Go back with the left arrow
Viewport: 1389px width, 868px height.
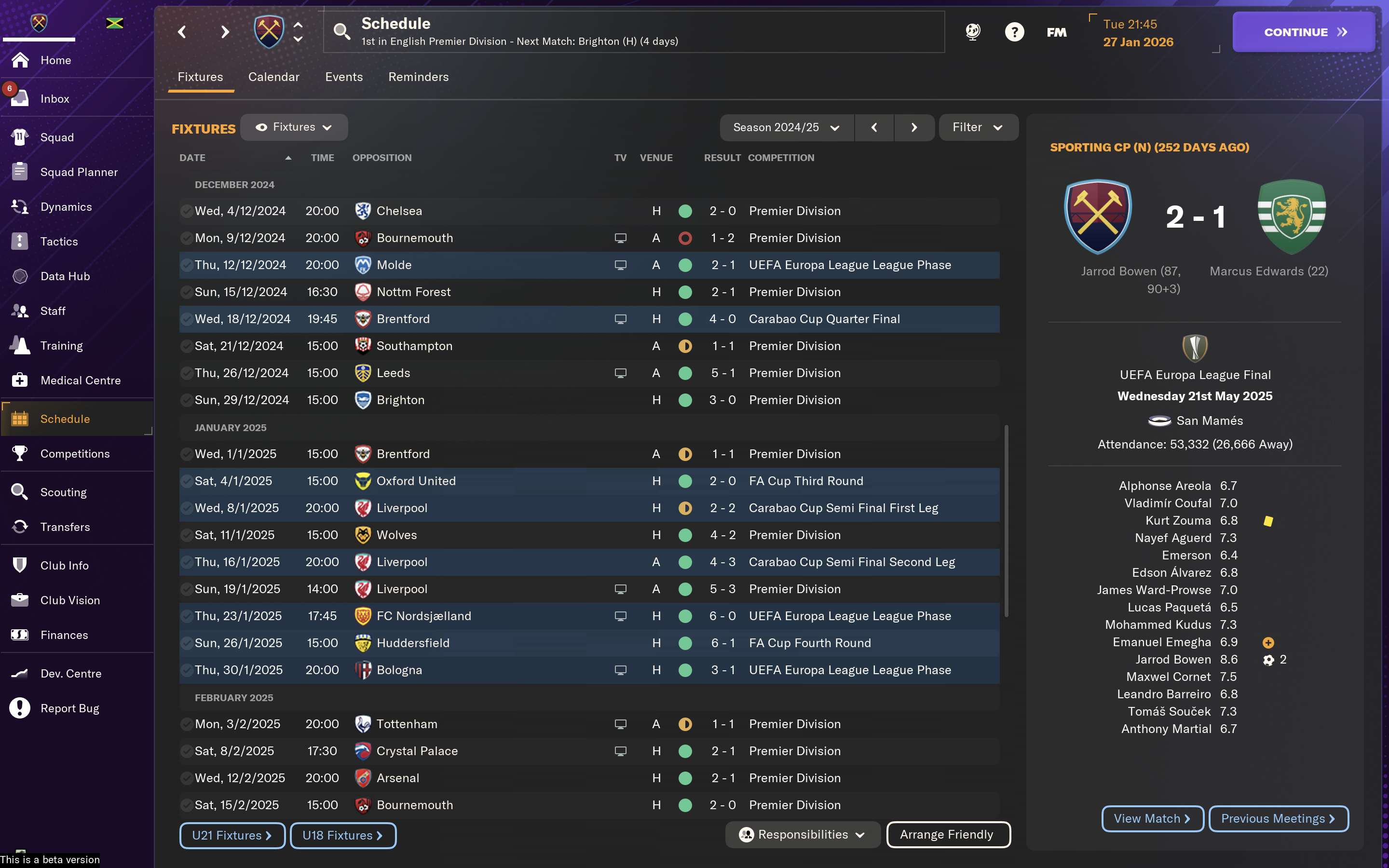click(182, 32)
